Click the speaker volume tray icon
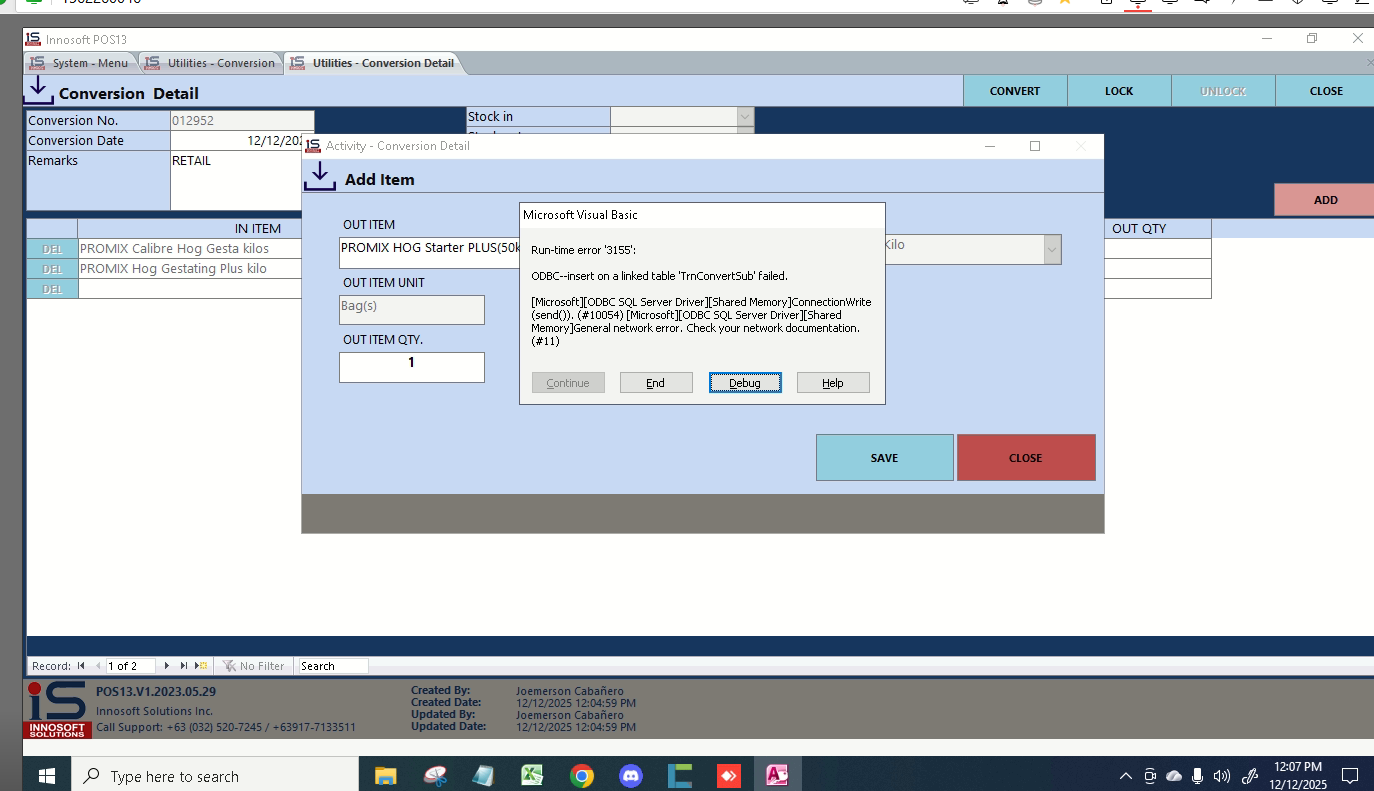 pos(1221,776)
